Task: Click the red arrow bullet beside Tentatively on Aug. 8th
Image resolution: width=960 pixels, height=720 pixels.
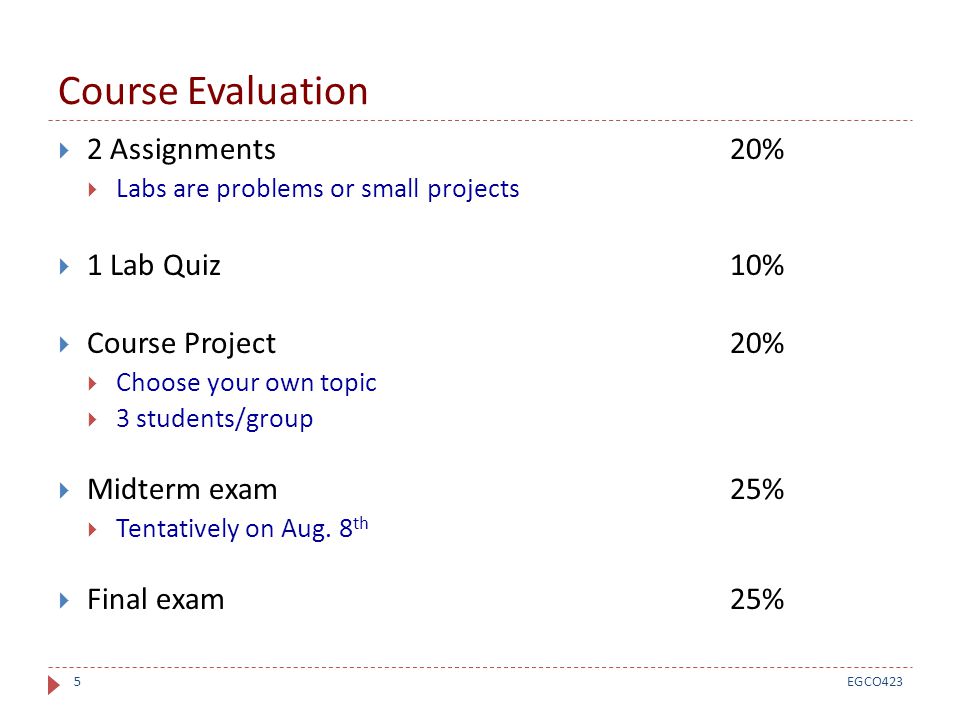Action: point(92,529)
